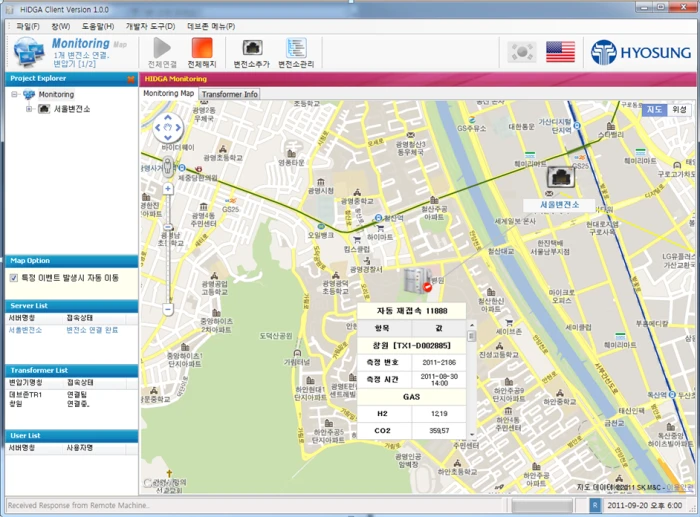Screen dimensions: 700x517
Task: Toggle 특정 이벤트 발생시 자동 이동 checkbox
Action: coord(14,278)
